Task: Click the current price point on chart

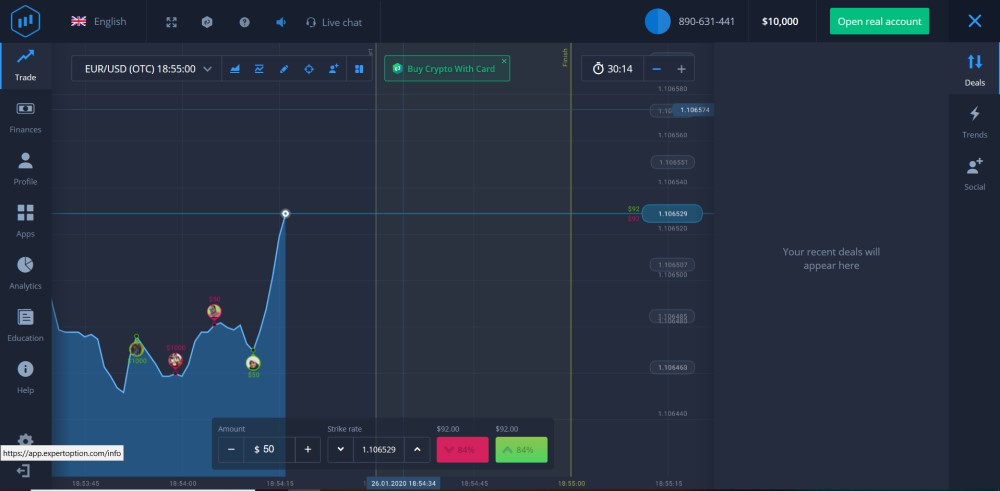Action: [x=286, y=214]
